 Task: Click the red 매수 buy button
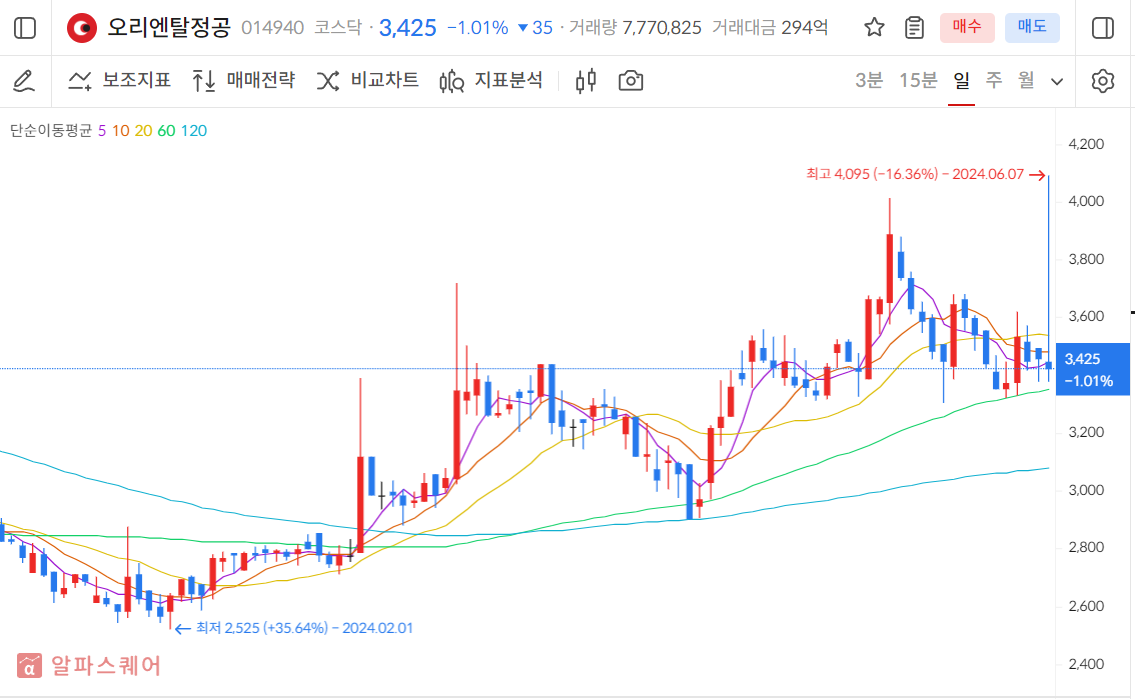(x=967, y=27)
